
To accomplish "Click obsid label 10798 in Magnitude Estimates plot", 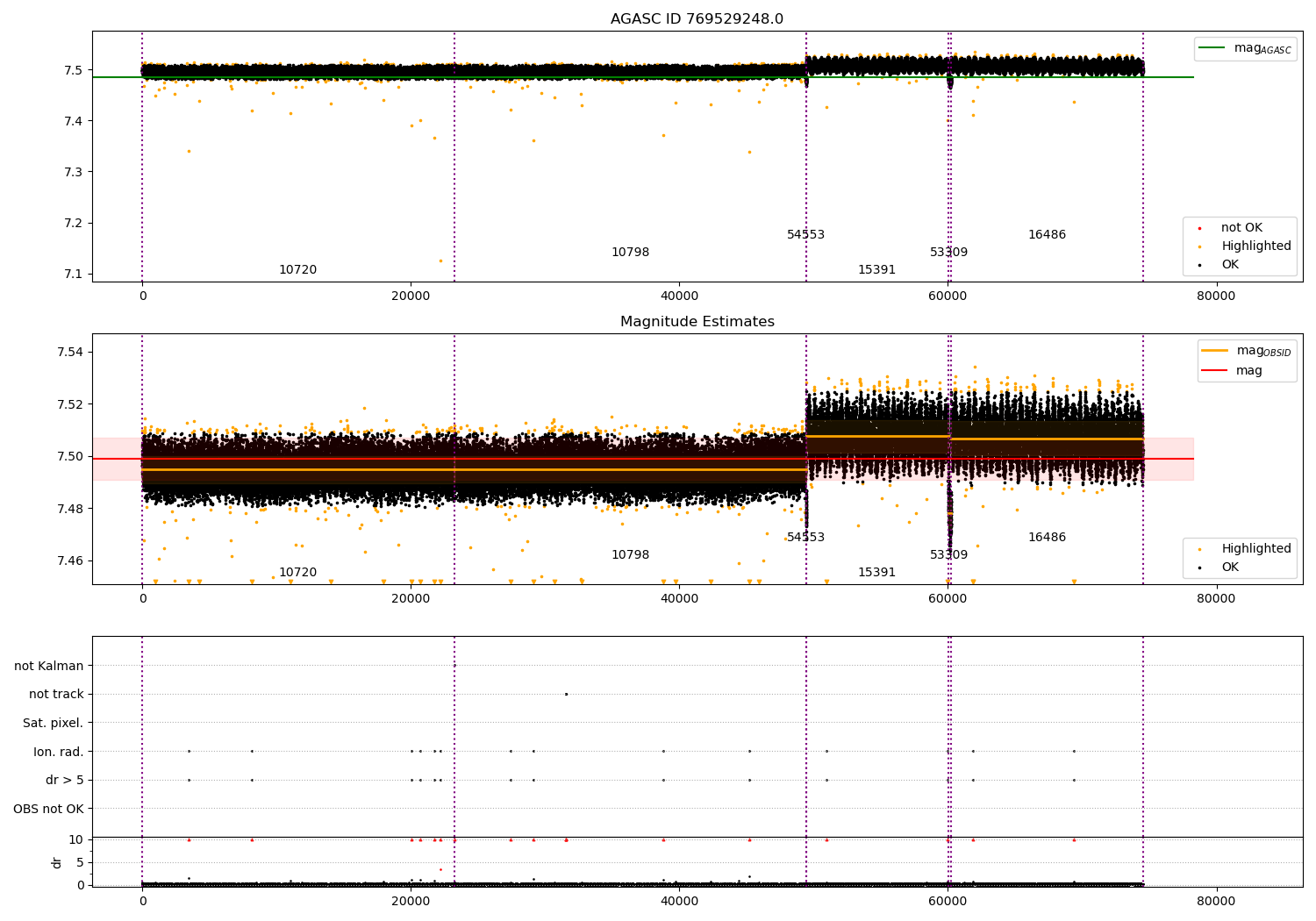I will tap(630, 555).
